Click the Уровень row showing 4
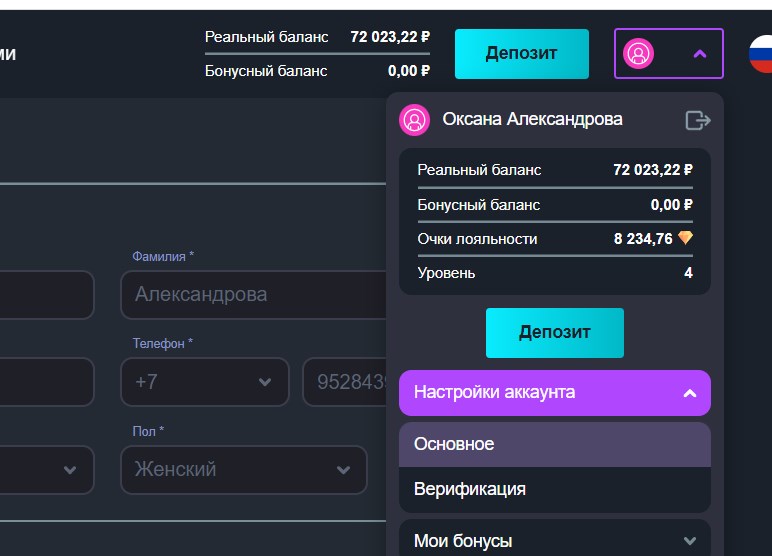 [x=554, y=273]
